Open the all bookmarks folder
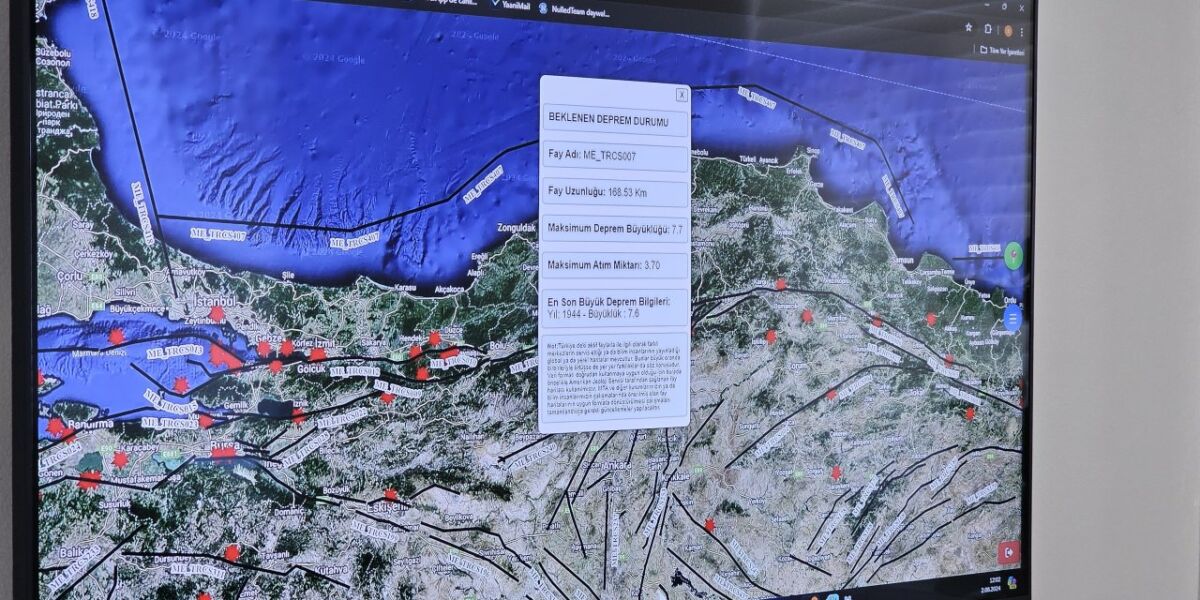 [x=1002, y=50]
